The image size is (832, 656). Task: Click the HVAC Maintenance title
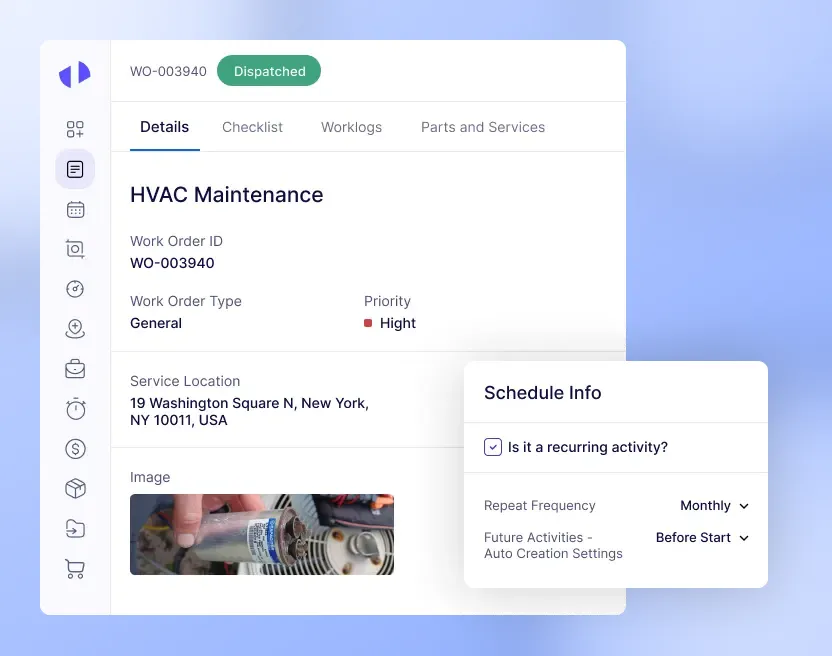pos(227,195)
